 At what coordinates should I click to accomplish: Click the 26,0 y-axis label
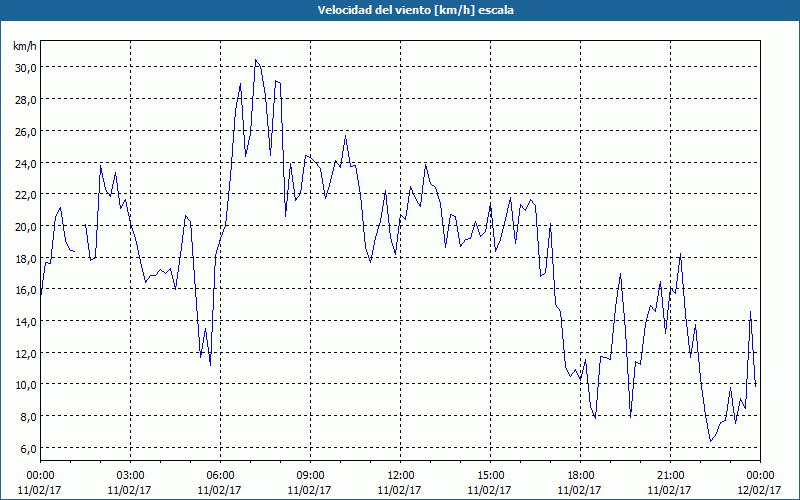click(x=25, y=131)
